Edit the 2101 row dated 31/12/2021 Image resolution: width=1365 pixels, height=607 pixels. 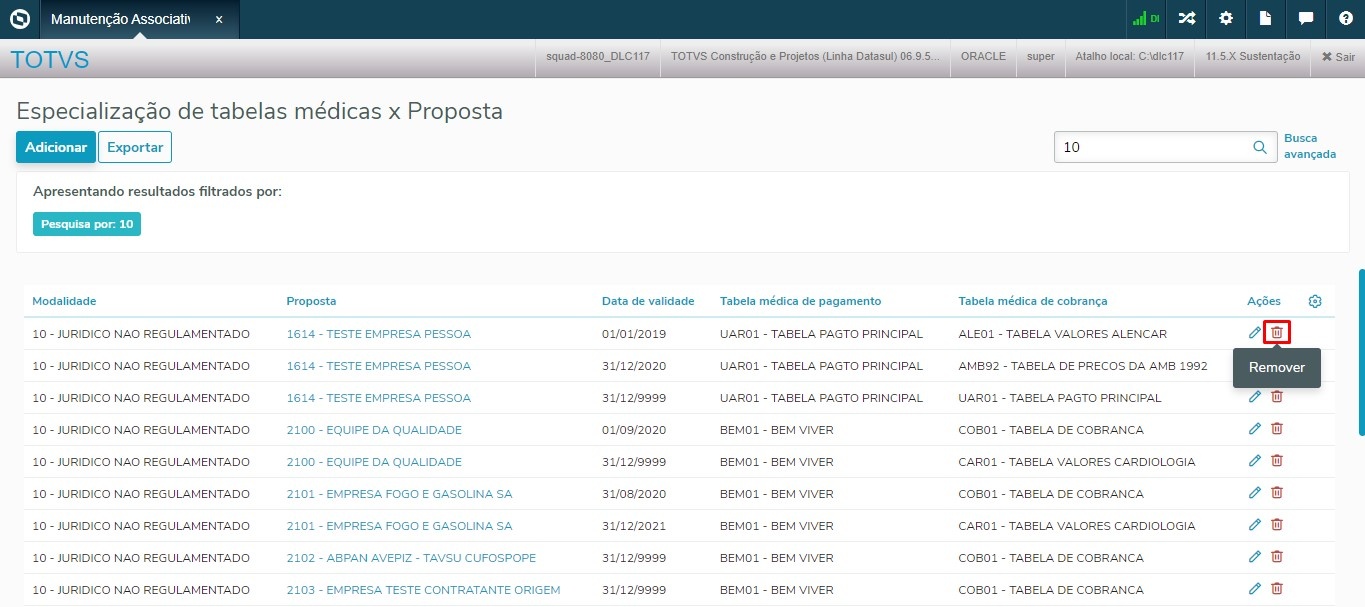[x=1255, y=525]
